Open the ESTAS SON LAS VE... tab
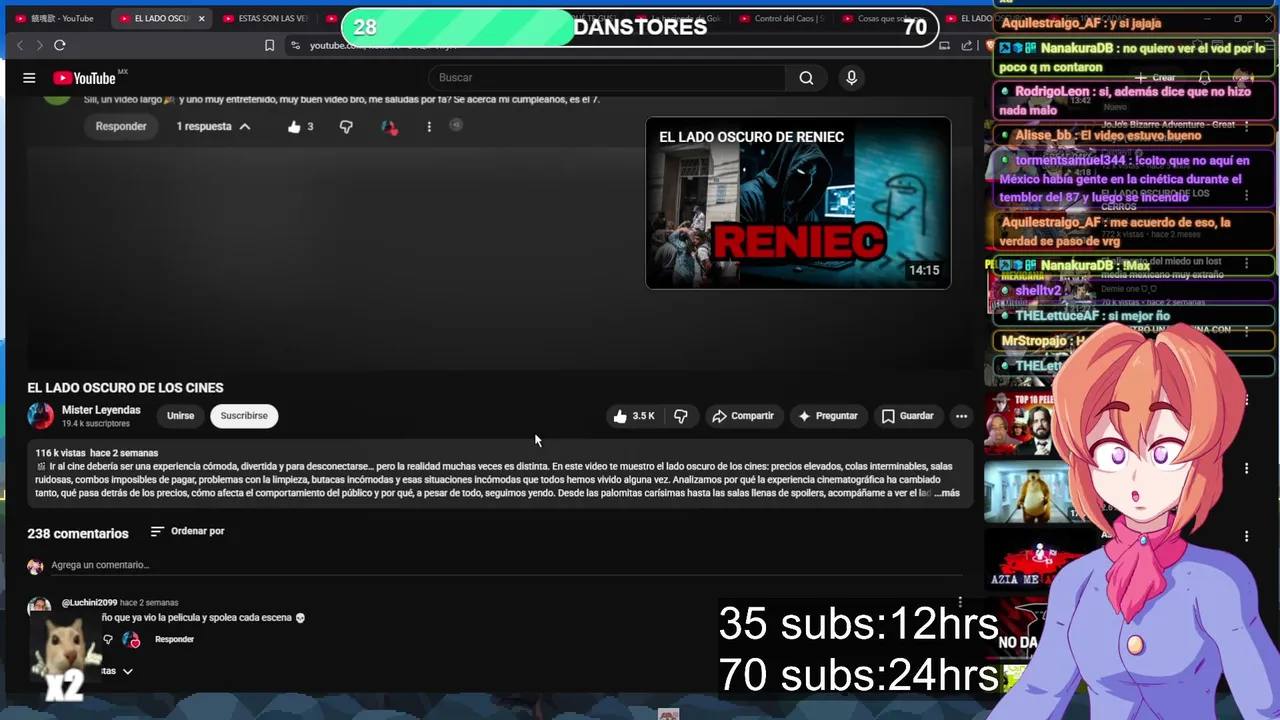Image resolution: width=1280 pixels, height=720 pixels. coord(266,18)
